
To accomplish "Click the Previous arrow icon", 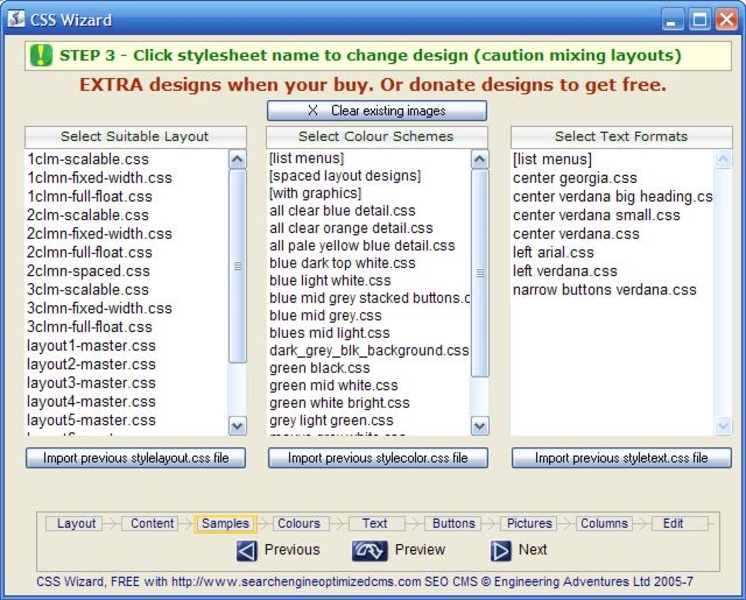I will pos(246,551).
